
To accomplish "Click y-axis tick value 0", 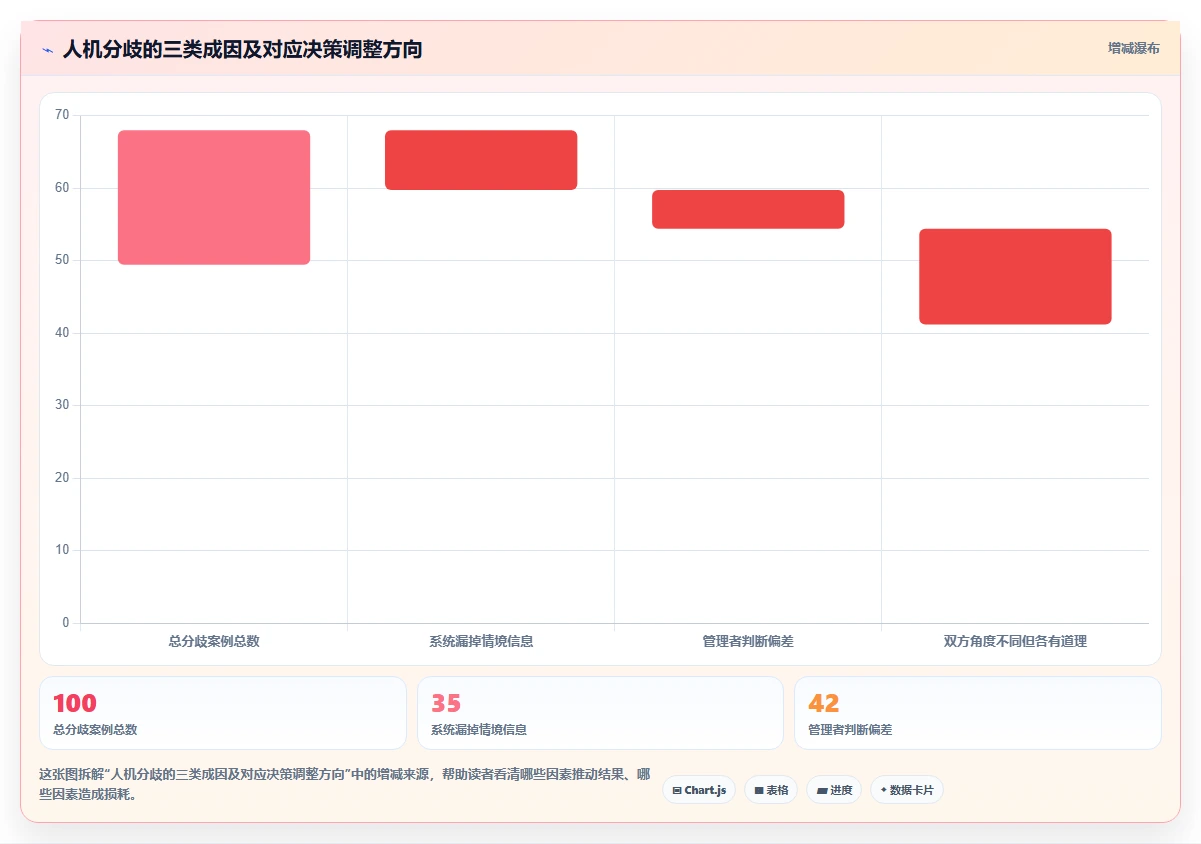I will tap(66, 623).
